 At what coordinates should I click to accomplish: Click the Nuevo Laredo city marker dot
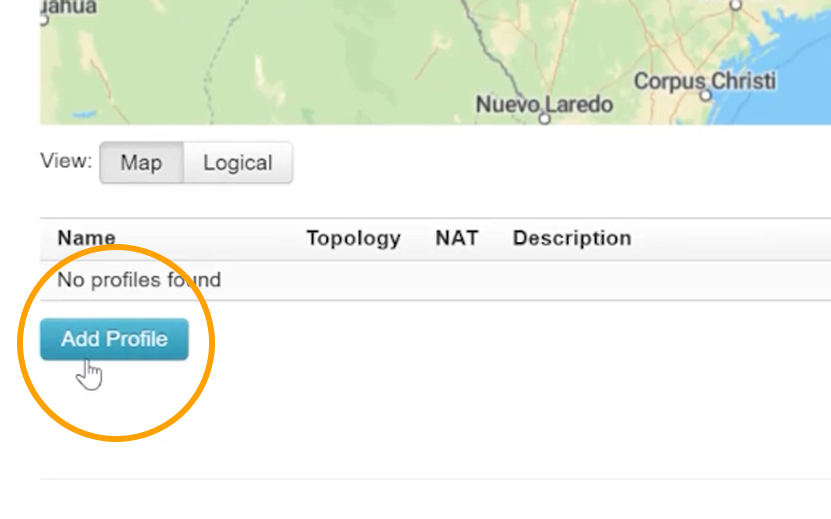(x=545, y=118)
